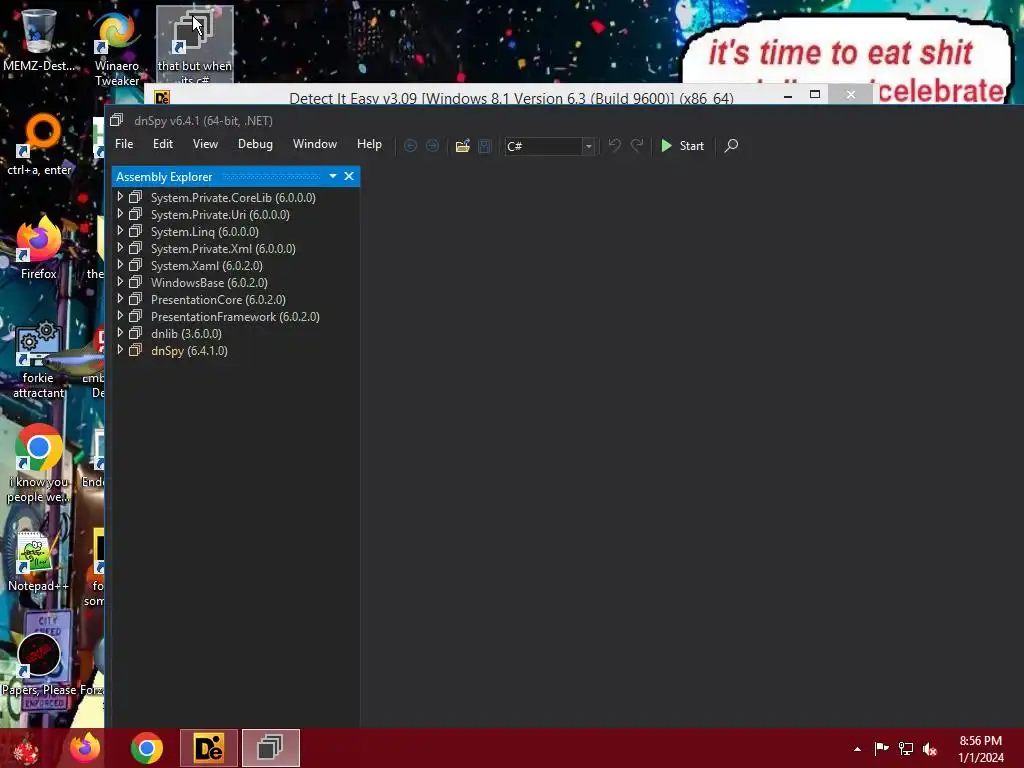Viewport: 1024px width, 768px height.
Task: Select MEMZ-Dest Recycle Bin desktop icon
Action: (39, 39)
